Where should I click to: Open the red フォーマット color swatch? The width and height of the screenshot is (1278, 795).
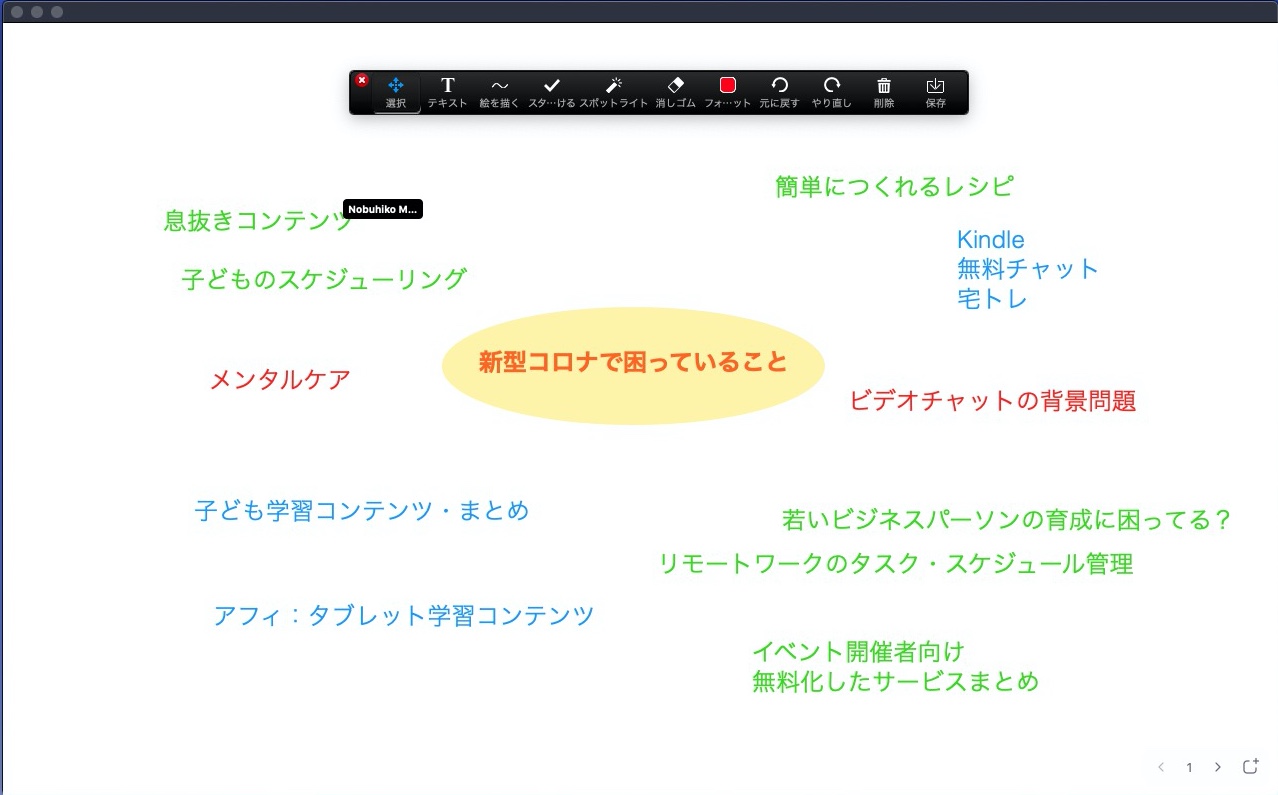728,92
